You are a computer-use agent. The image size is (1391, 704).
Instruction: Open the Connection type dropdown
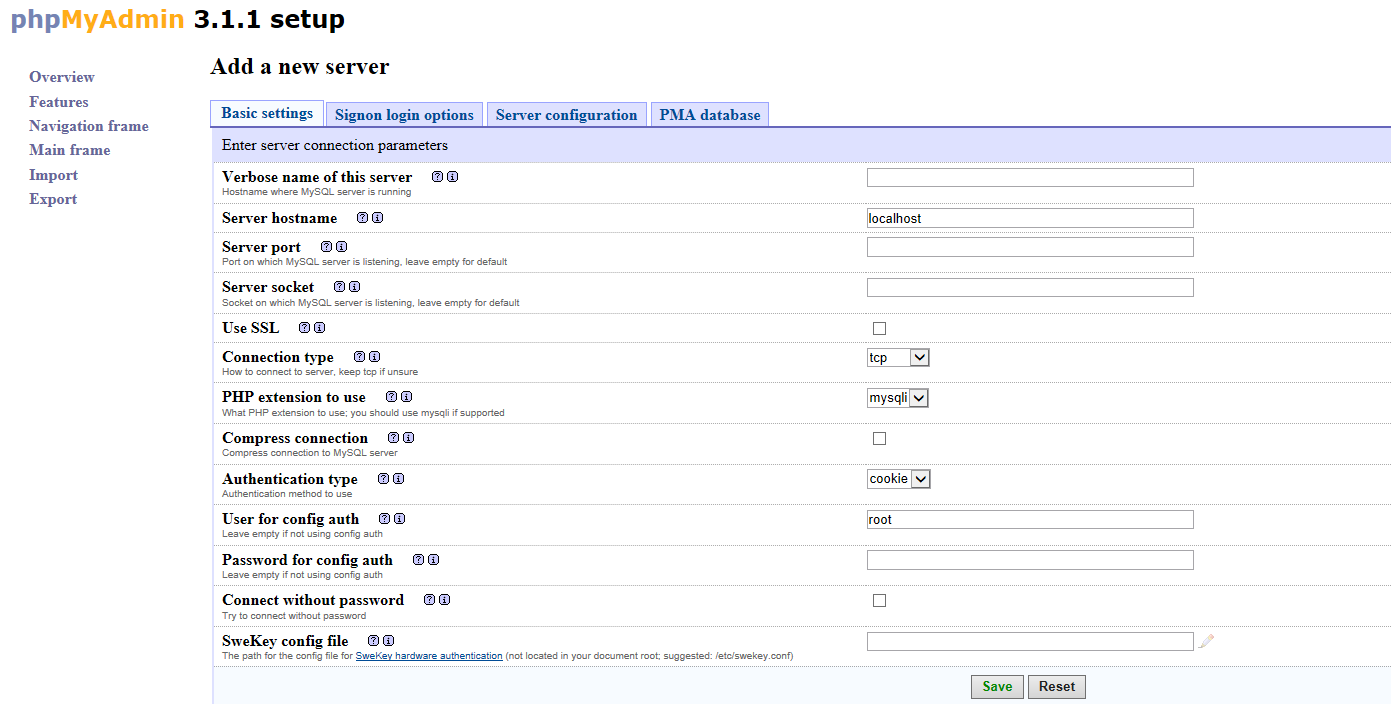pyautogui.click(x=897, y=357)
